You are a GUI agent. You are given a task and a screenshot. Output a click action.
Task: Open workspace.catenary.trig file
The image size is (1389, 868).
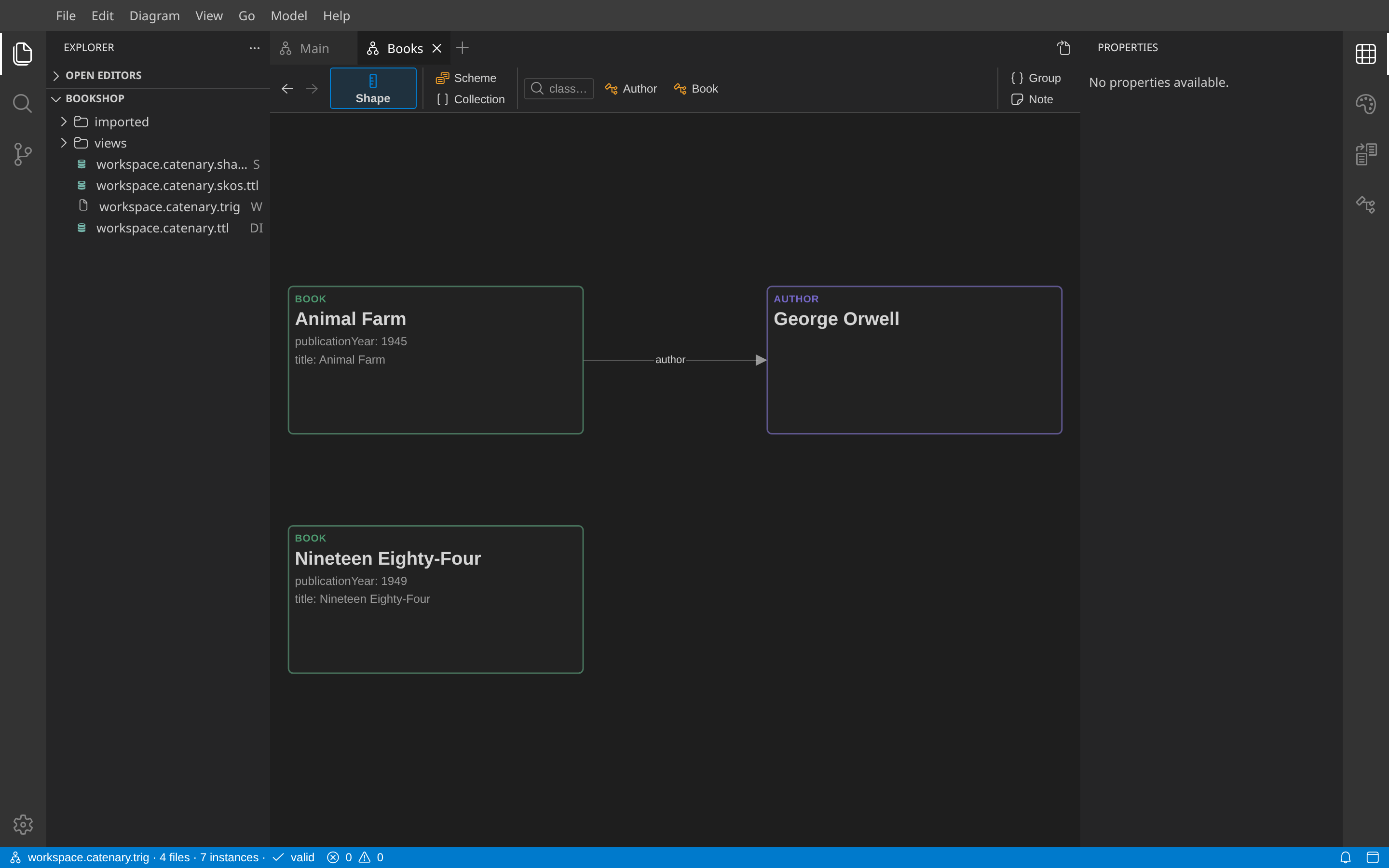(158, 207)
